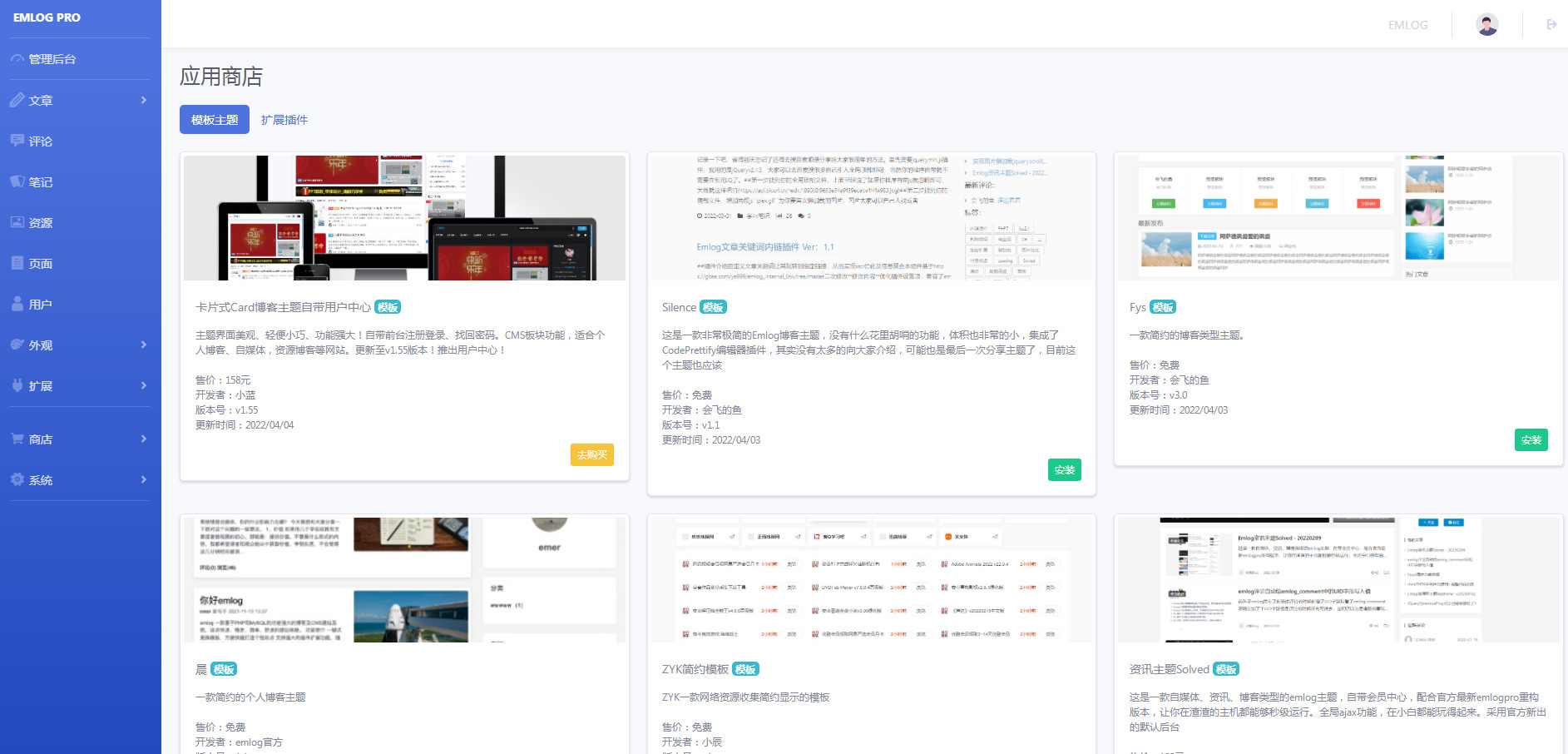Image resolution: width=1568 pixels, height=754 pixels.
Task: Click the 用户 person icon in sidebar
Action: tap(17, 304)
